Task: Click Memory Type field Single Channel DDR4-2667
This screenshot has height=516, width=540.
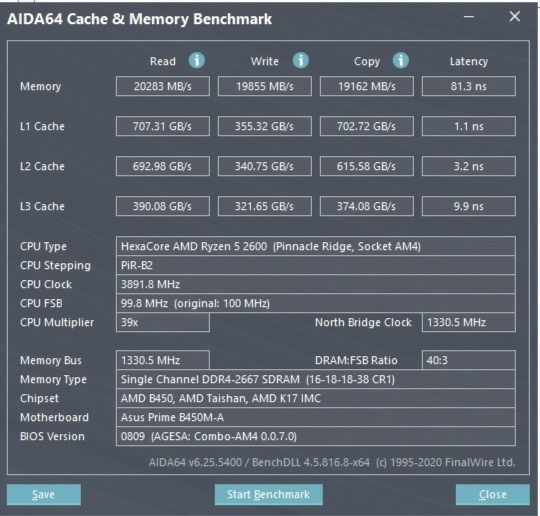Action: 316,379
